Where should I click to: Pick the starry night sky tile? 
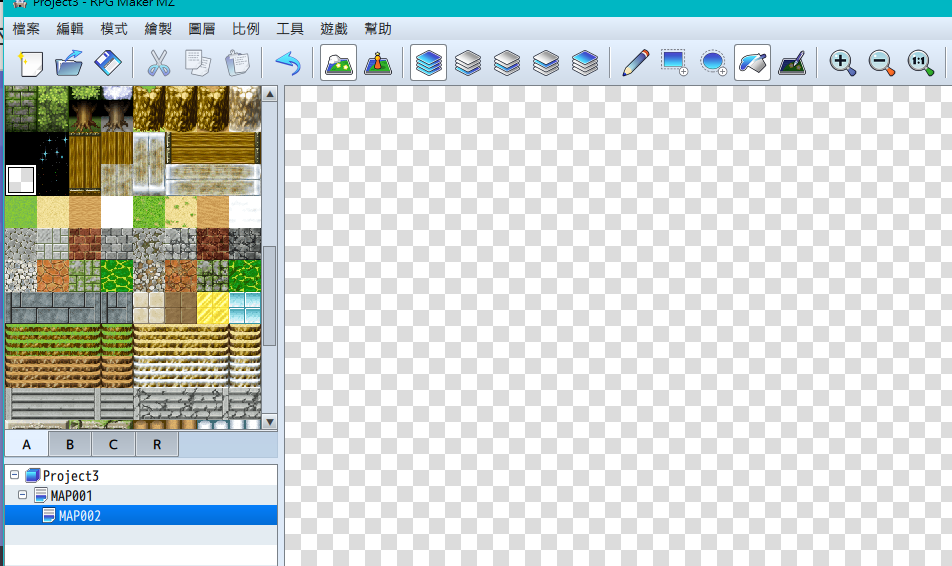[53, 164]
